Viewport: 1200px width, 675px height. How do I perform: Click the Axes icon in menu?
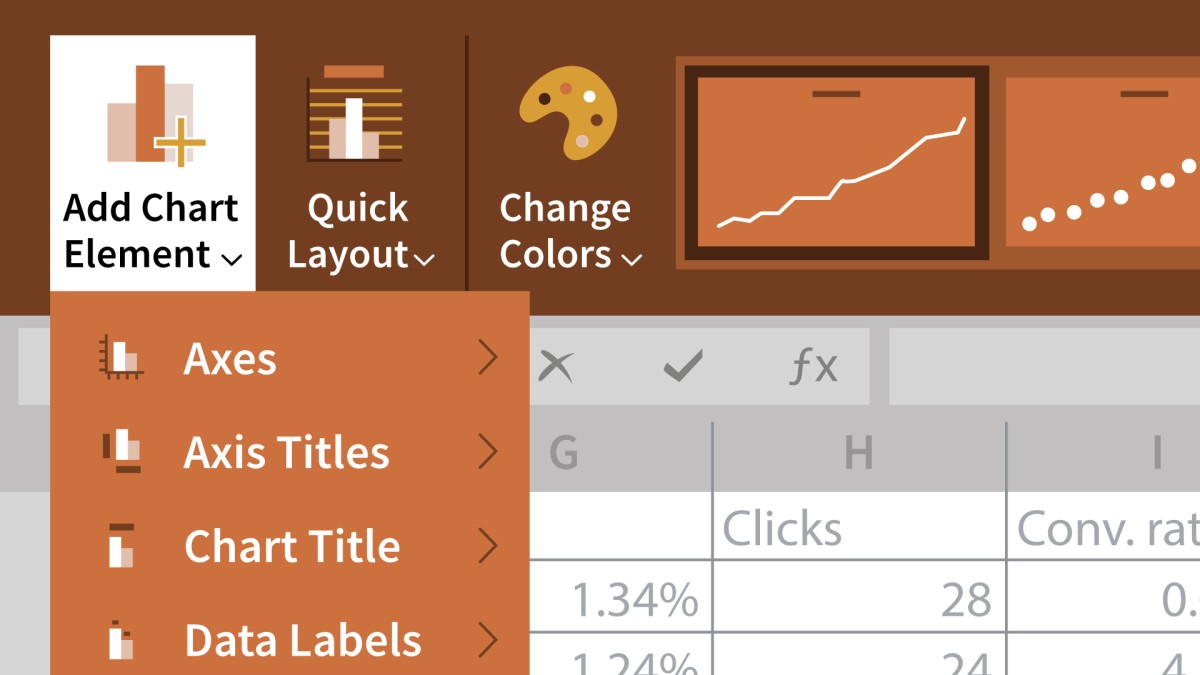[x=121, y=358]
